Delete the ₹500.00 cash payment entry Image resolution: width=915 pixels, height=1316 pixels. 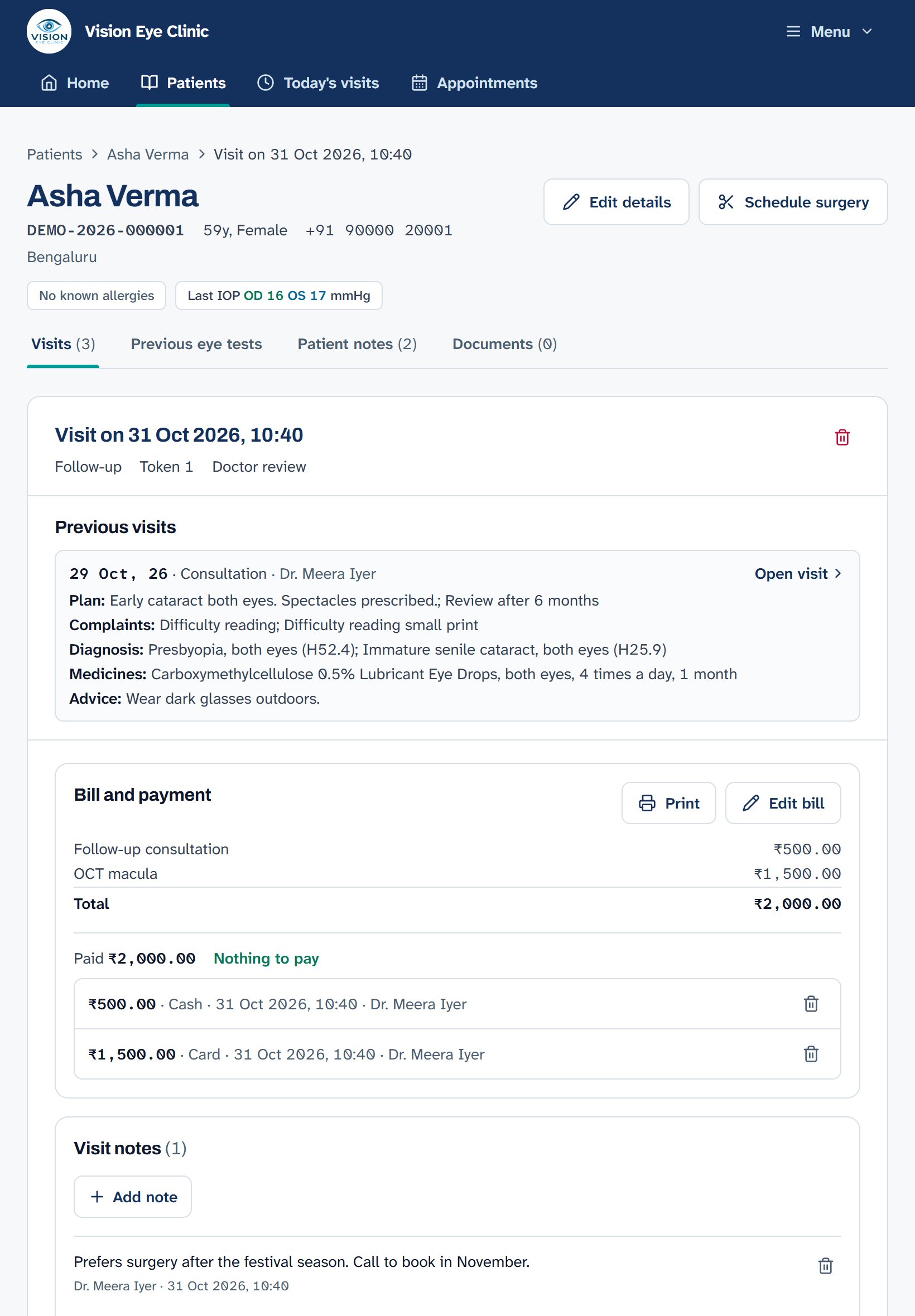coord(811,1004)
